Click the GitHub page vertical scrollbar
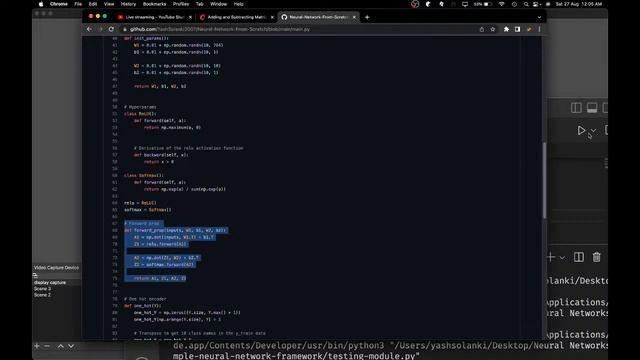 [x=544, y=180]
